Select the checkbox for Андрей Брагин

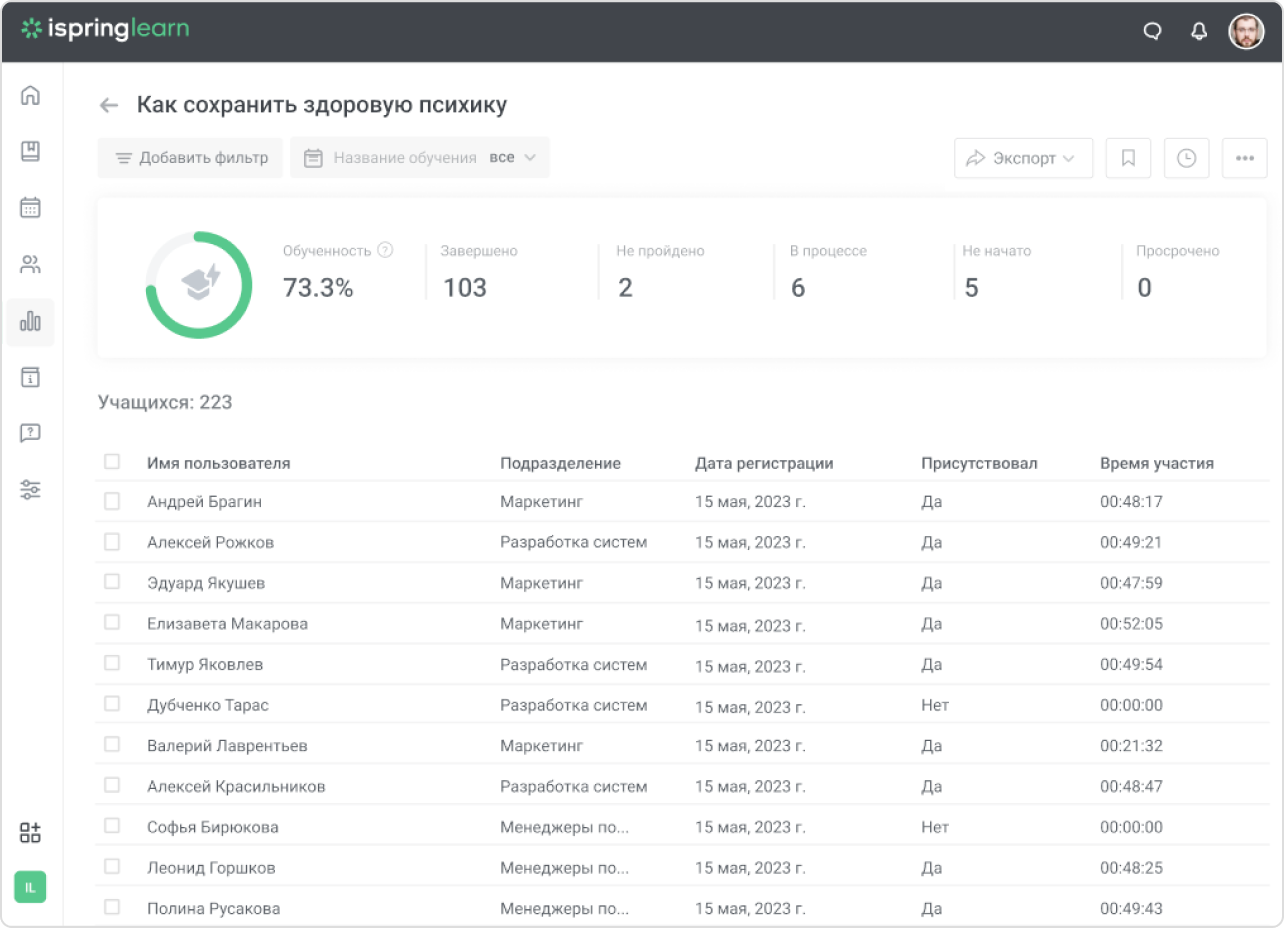(x=112, y=501)
